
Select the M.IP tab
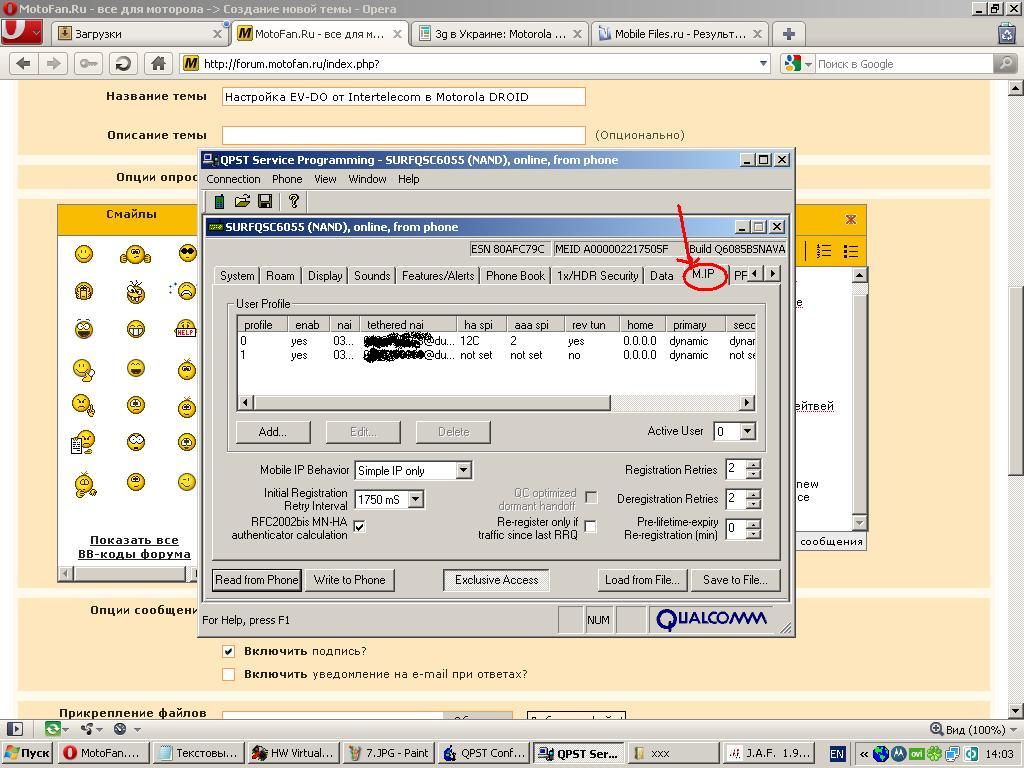coord(703,274)
